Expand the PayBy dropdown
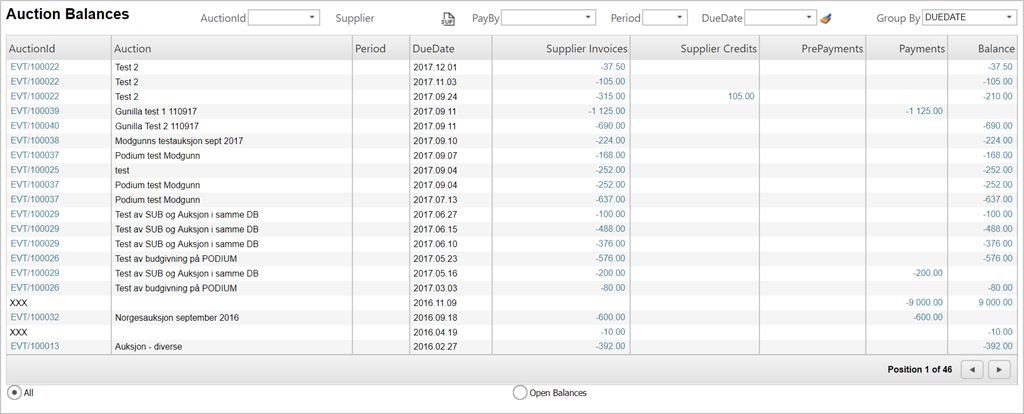Screen dimensions: 1024x414 pos(587,18)
